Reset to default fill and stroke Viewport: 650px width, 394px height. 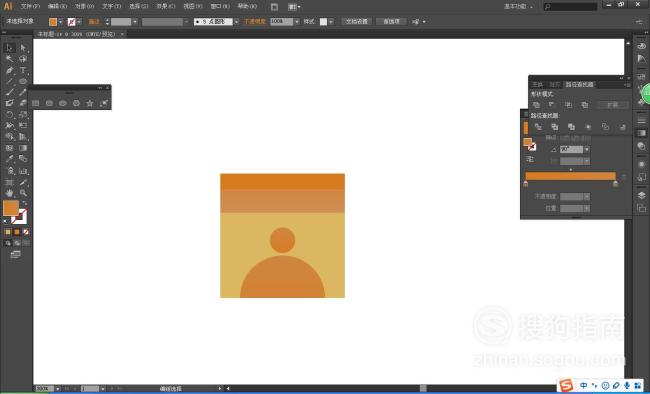5,221
